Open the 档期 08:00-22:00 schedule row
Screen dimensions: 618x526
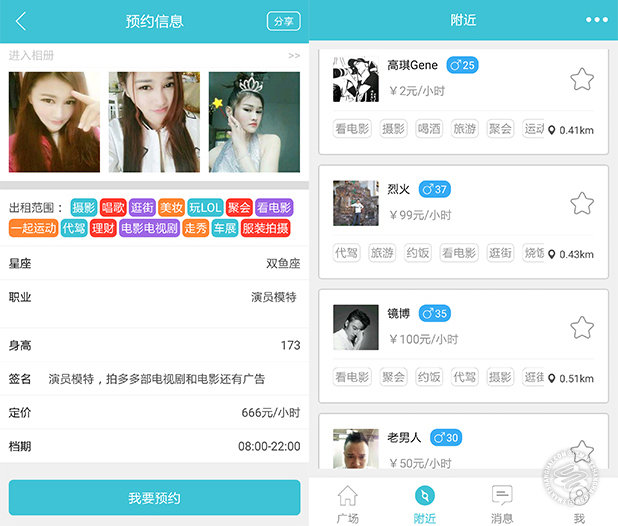[x=154, y=446]
